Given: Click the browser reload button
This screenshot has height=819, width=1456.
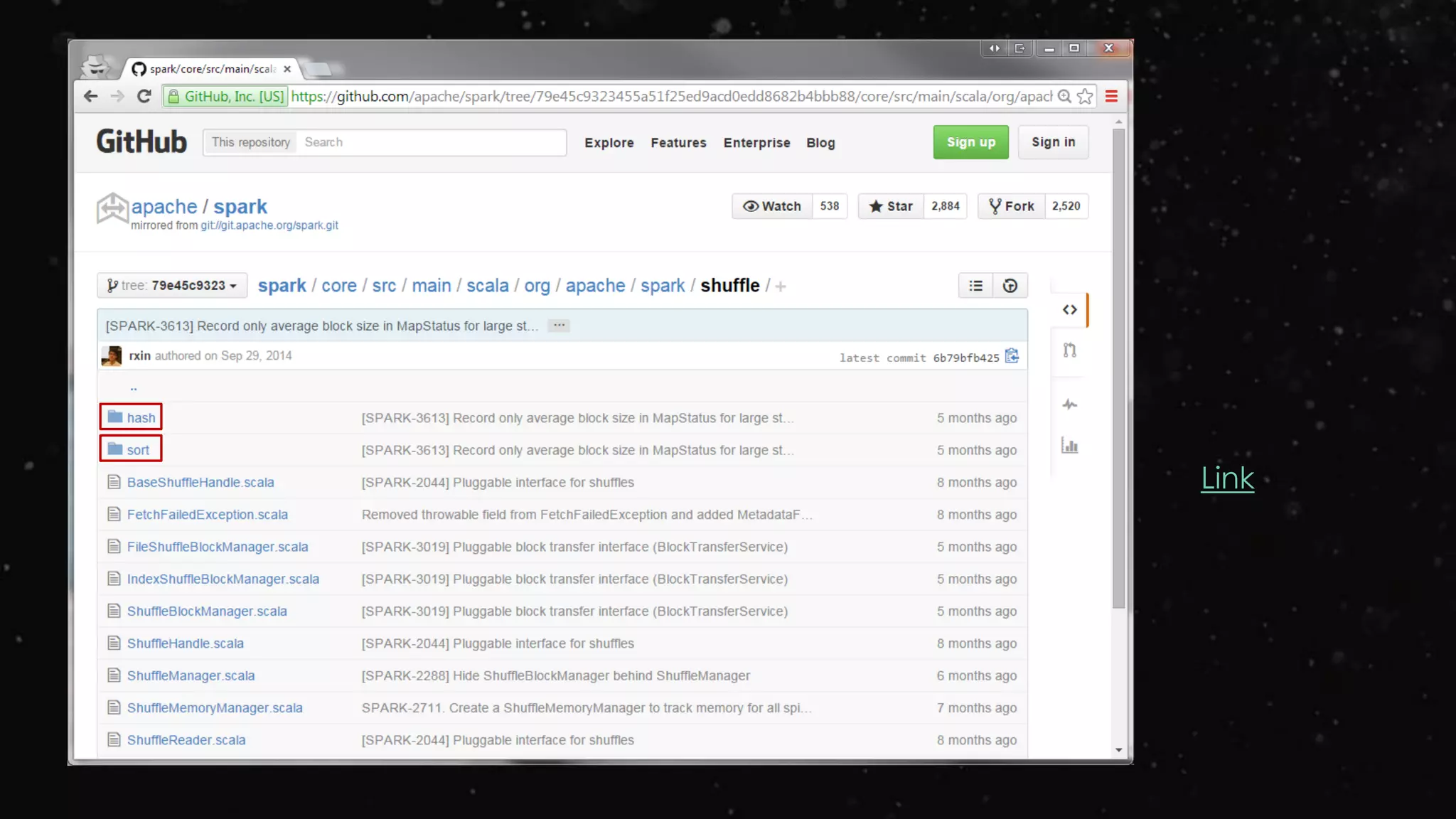Looking at the screenshot, I should click(x=144, y=96).
